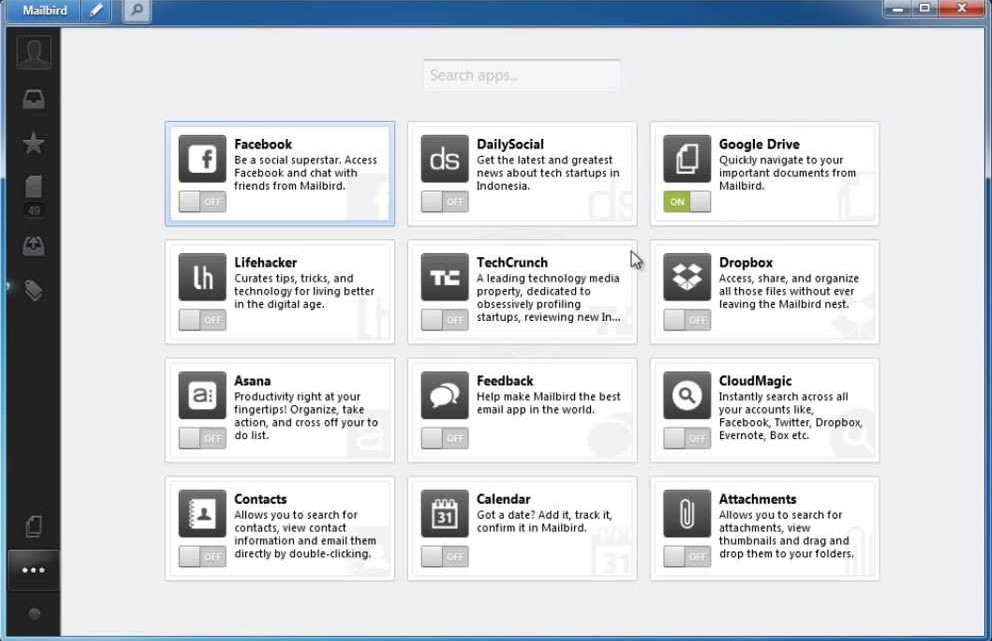Open the attachments icon near sidebar bottom
The height and width of the screenshot is (641, 992).
tap(33, 525)
